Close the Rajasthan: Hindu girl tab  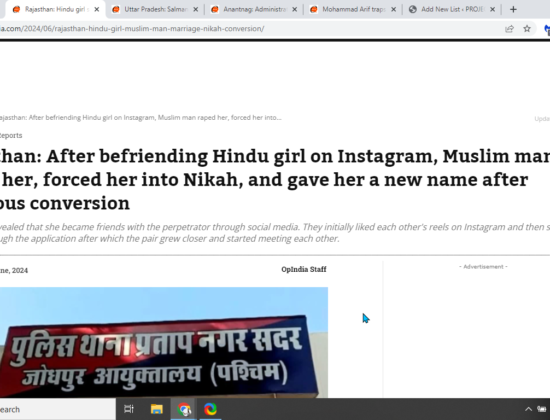point(97,9)
